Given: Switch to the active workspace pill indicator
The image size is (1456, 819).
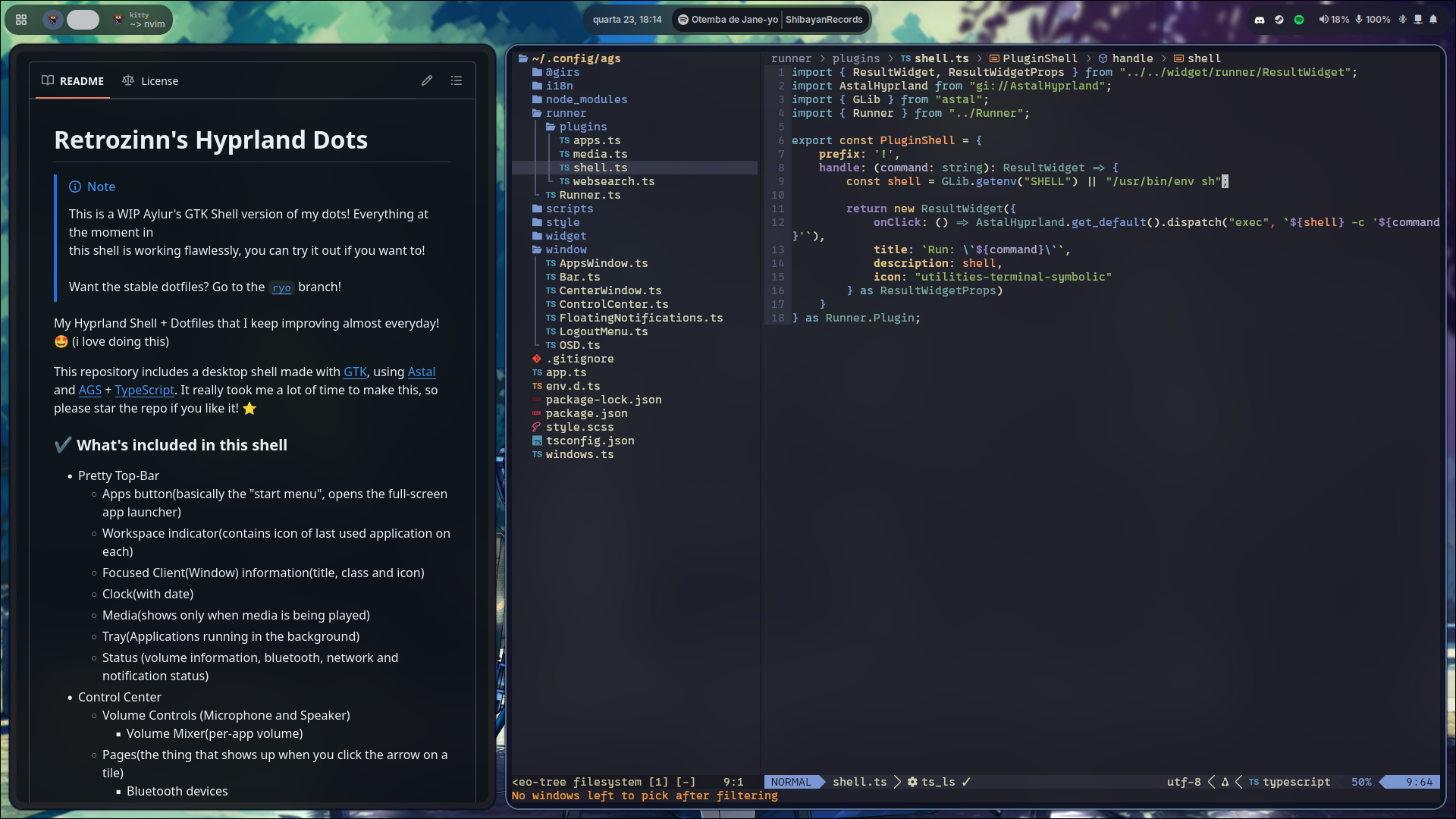Looking at the screenshot, I should [83, 20].
